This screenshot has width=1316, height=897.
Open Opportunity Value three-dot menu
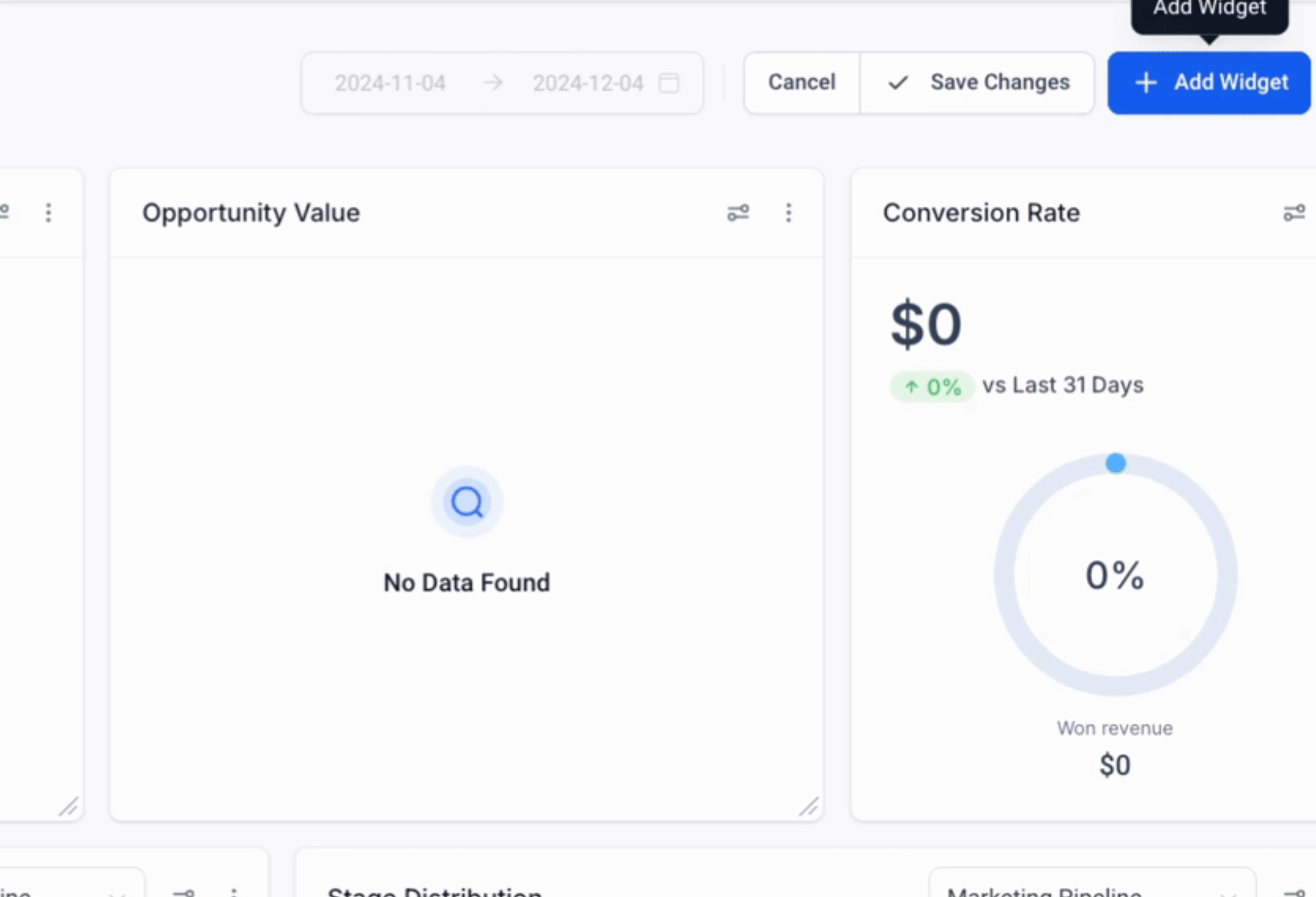click(x=788, y=213)
